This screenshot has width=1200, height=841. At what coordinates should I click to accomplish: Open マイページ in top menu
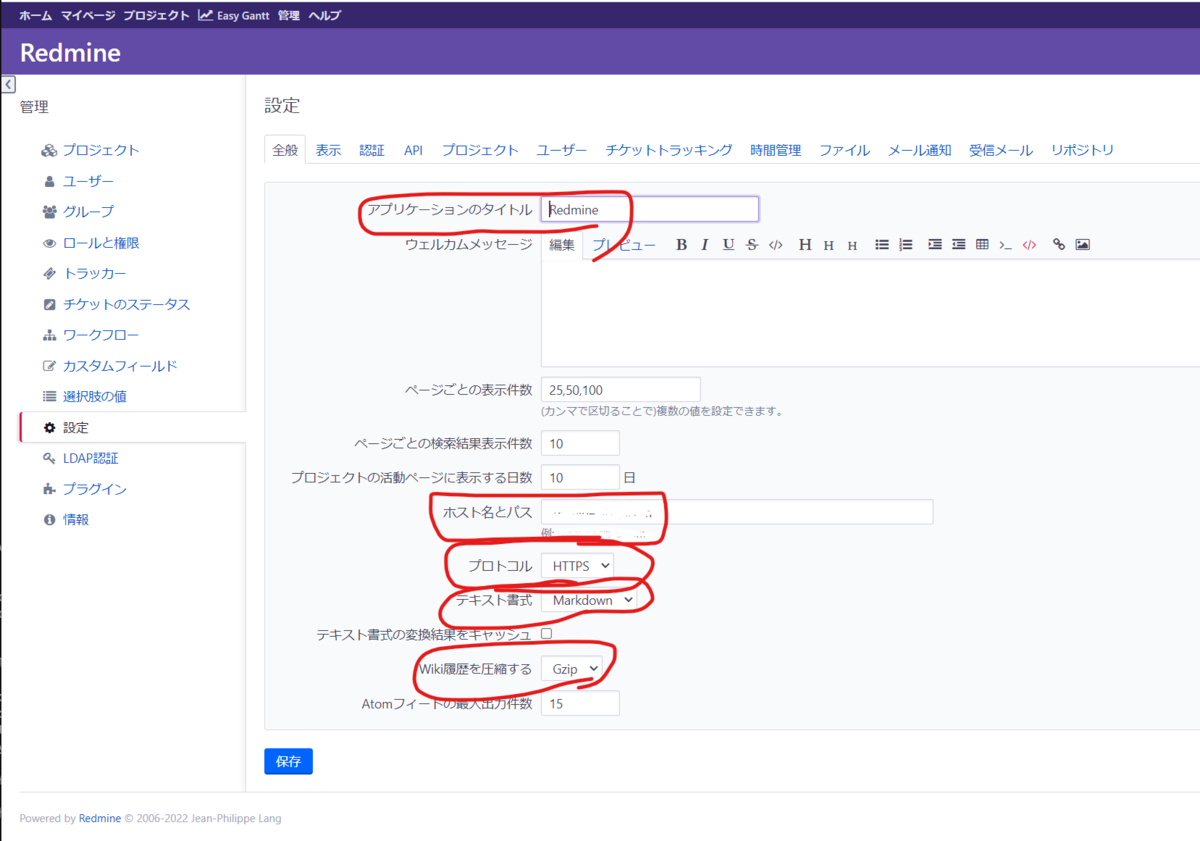click(87, 15)
